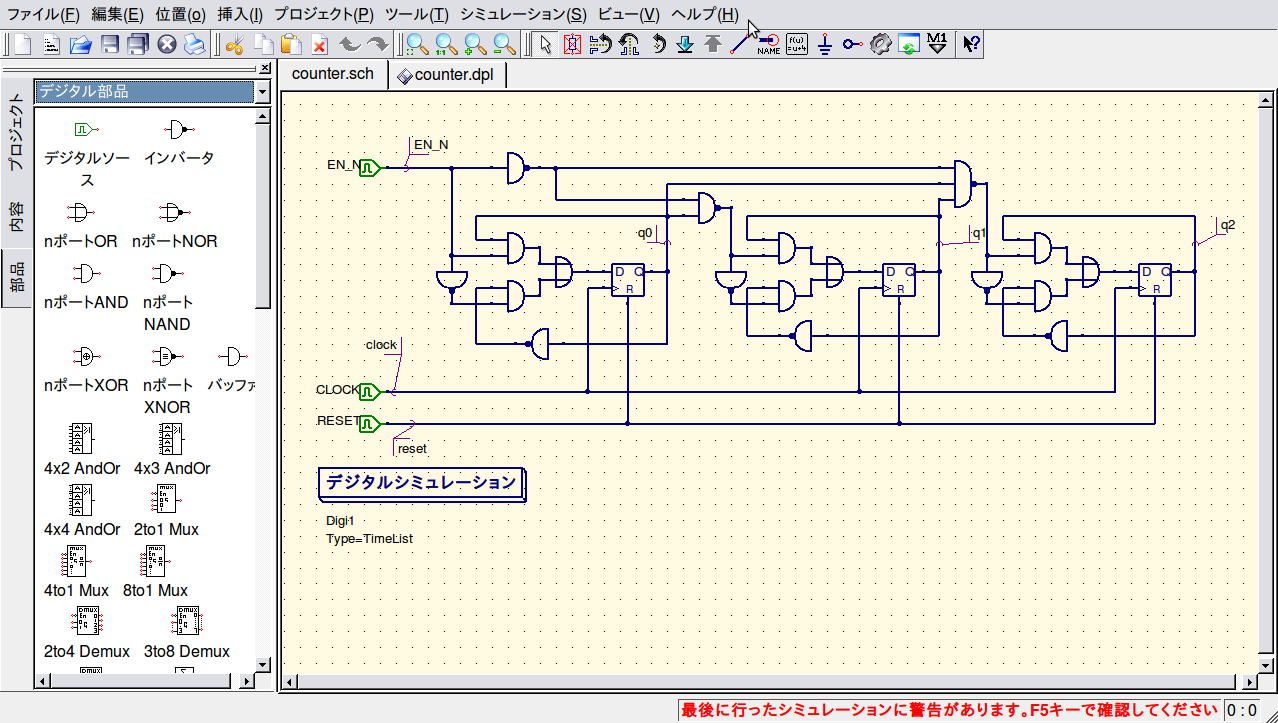The height and width of the screenshot is (723, 1278).
Task: Click the M1 marker tool icon
Action: [x=937, y=44]
